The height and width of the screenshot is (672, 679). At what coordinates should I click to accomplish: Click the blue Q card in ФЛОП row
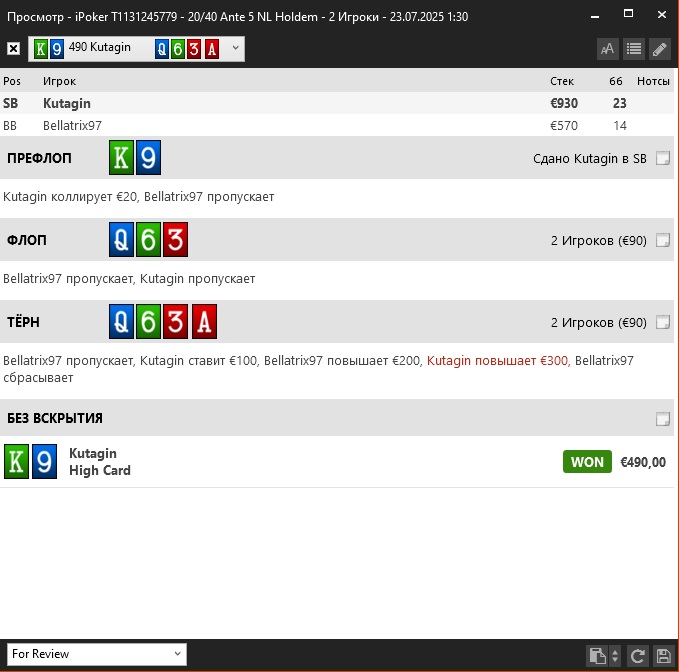click(121, 239)
